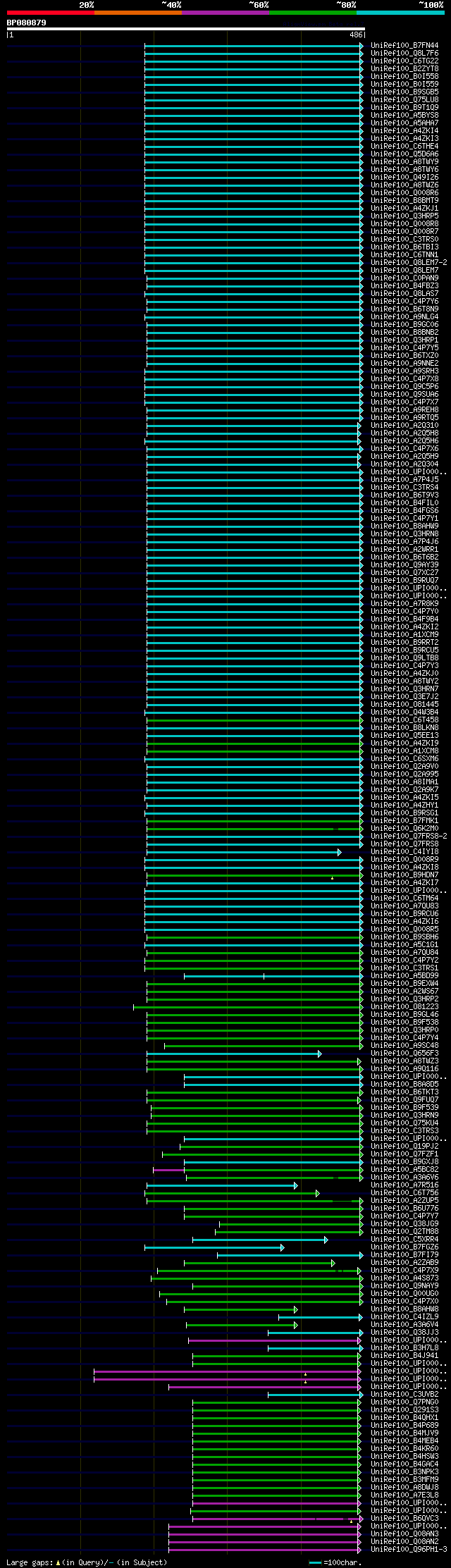Click the UniRef100_Q75LU8 label

tap(404, 99)
